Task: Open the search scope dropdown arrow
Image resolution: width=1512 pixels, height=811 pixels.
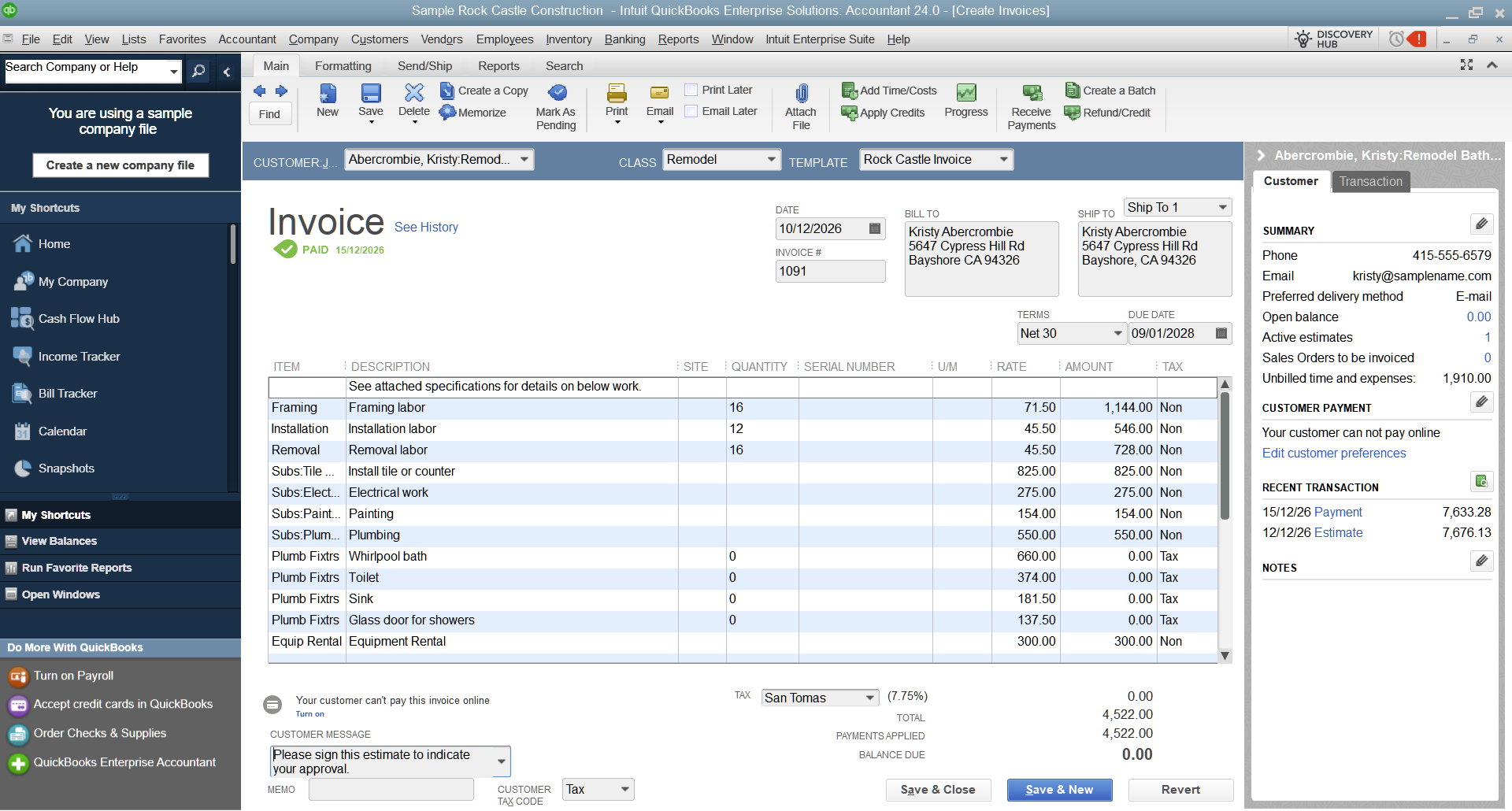Action: [x=174, y=72]
